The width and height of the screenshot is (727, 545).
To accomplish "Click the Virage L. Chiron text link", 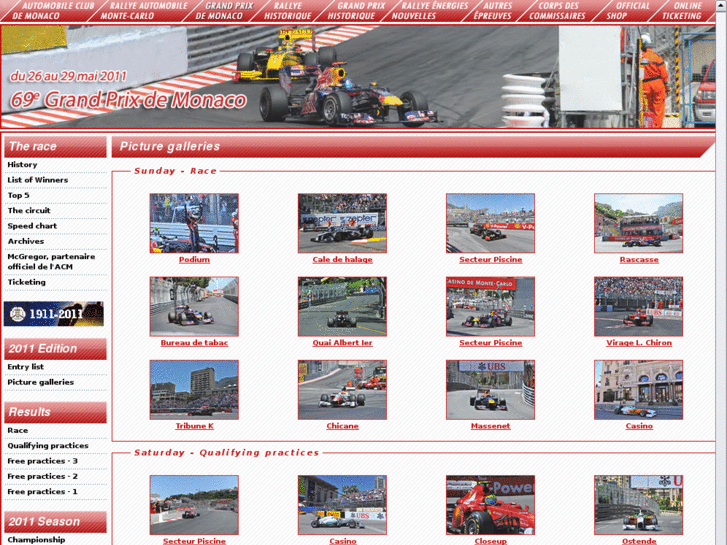I will 639,343.
